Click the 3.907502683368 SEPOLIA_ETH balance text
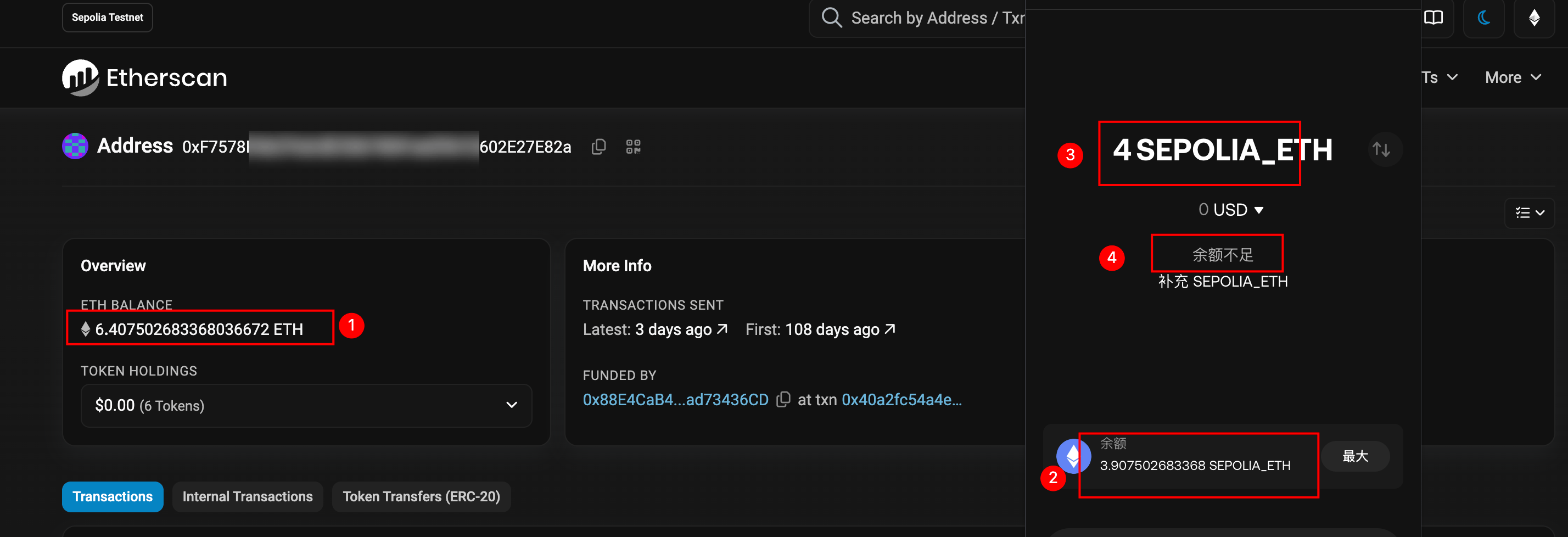This screenshot has width=1568, height=537. 1194,466
